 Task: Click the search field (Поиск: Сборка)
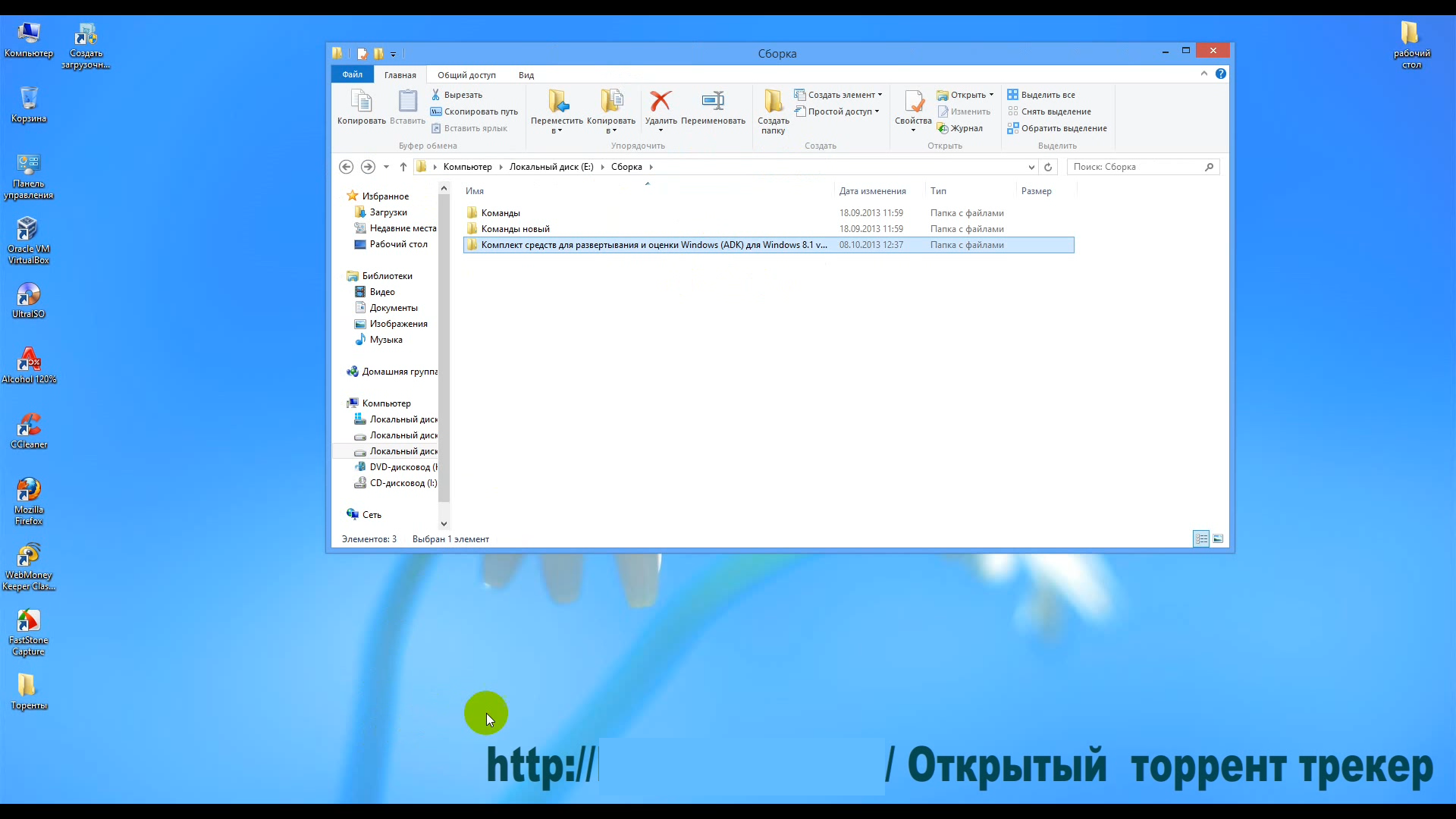pos(1135,167)
